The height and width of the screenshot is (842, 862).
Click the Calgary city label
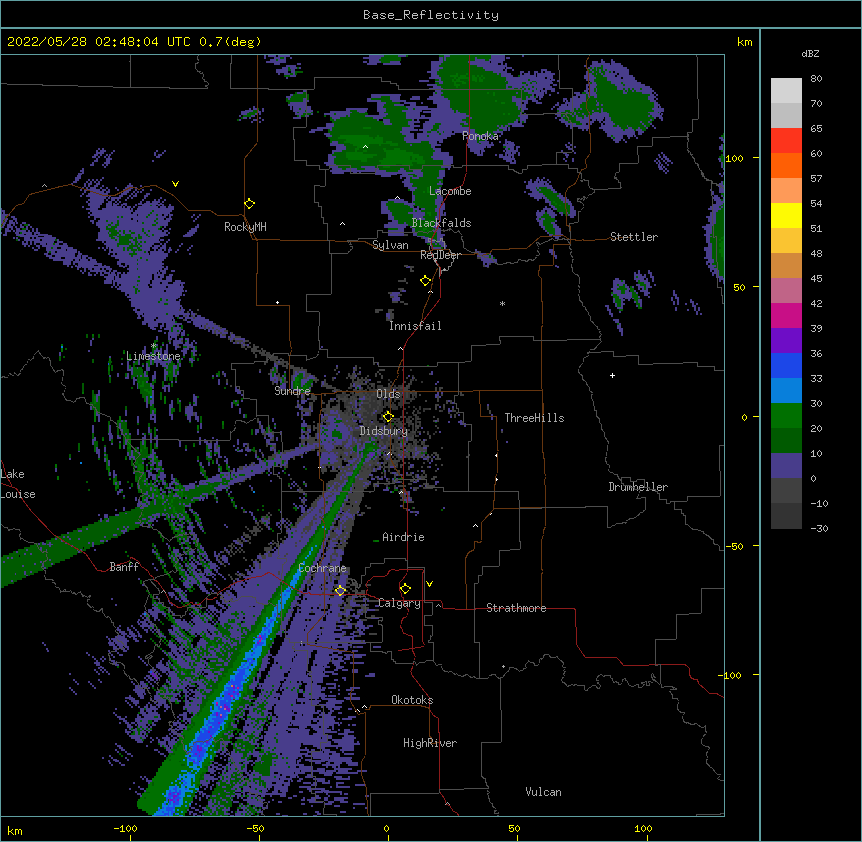[399, 603]
